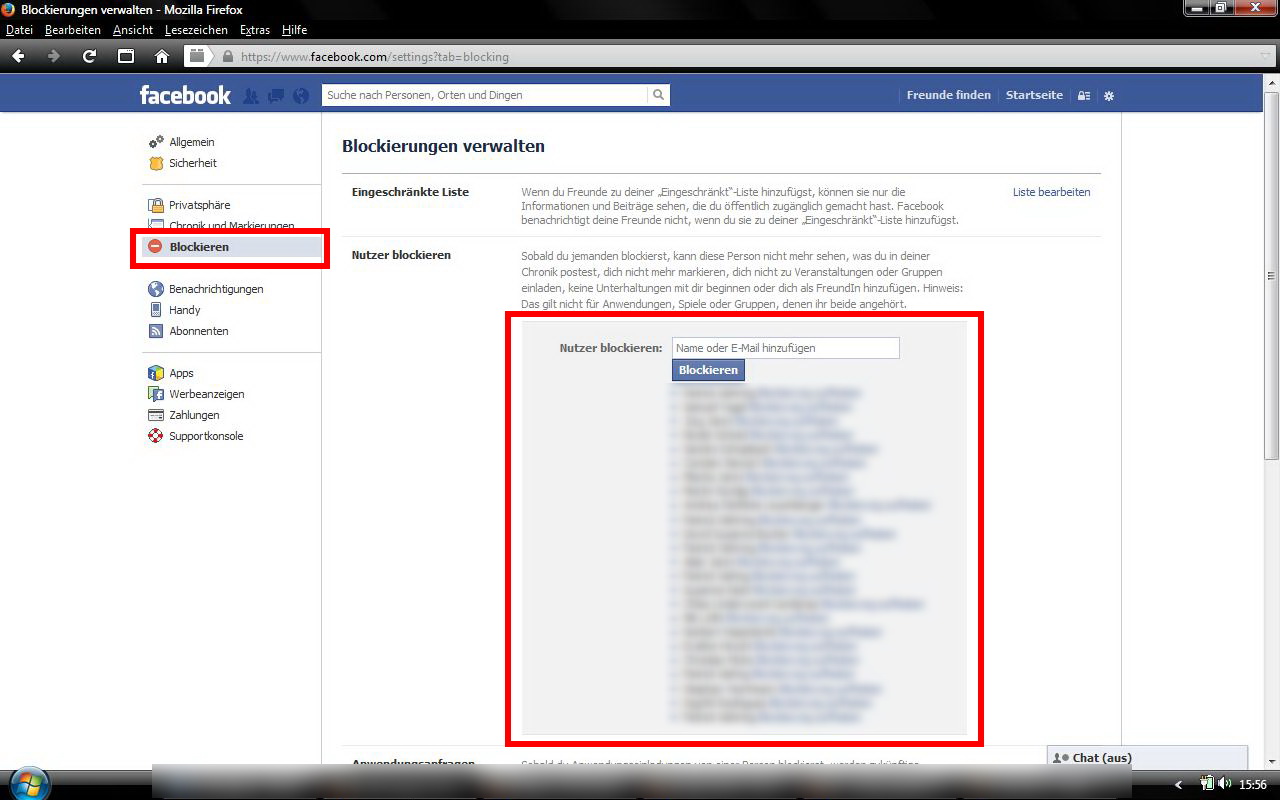
Task: Go to Startseite in the Facebook header
Action: click(1034, 95)
